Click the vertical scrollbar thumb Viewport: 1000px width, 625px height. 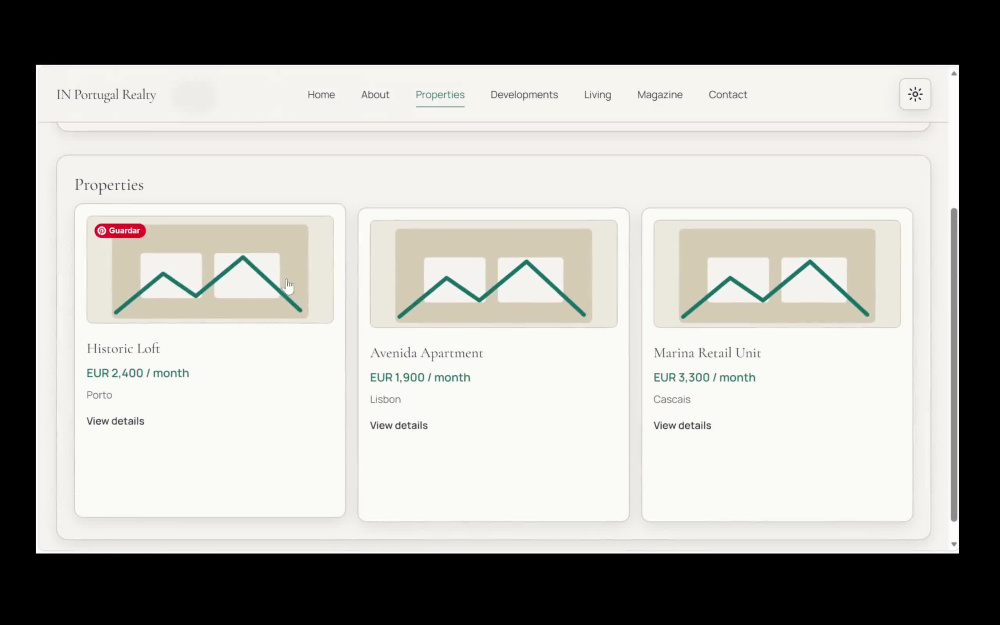(x=953, y=365)
